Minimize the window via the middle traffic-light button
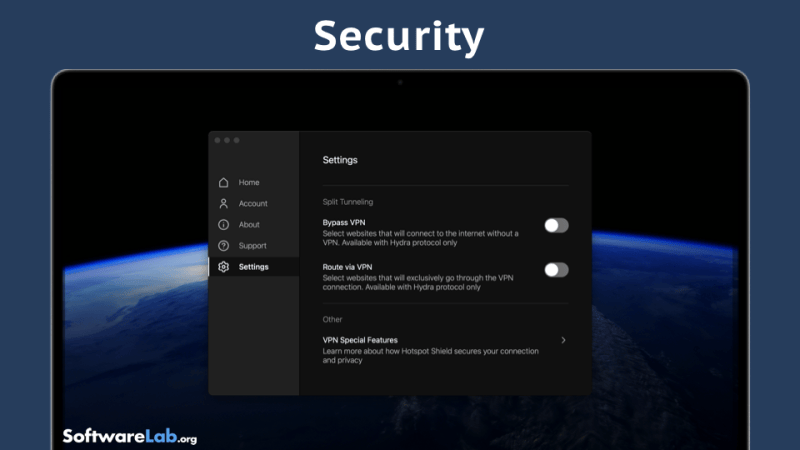Screen dimensions: 800x450 pos(227,140)
